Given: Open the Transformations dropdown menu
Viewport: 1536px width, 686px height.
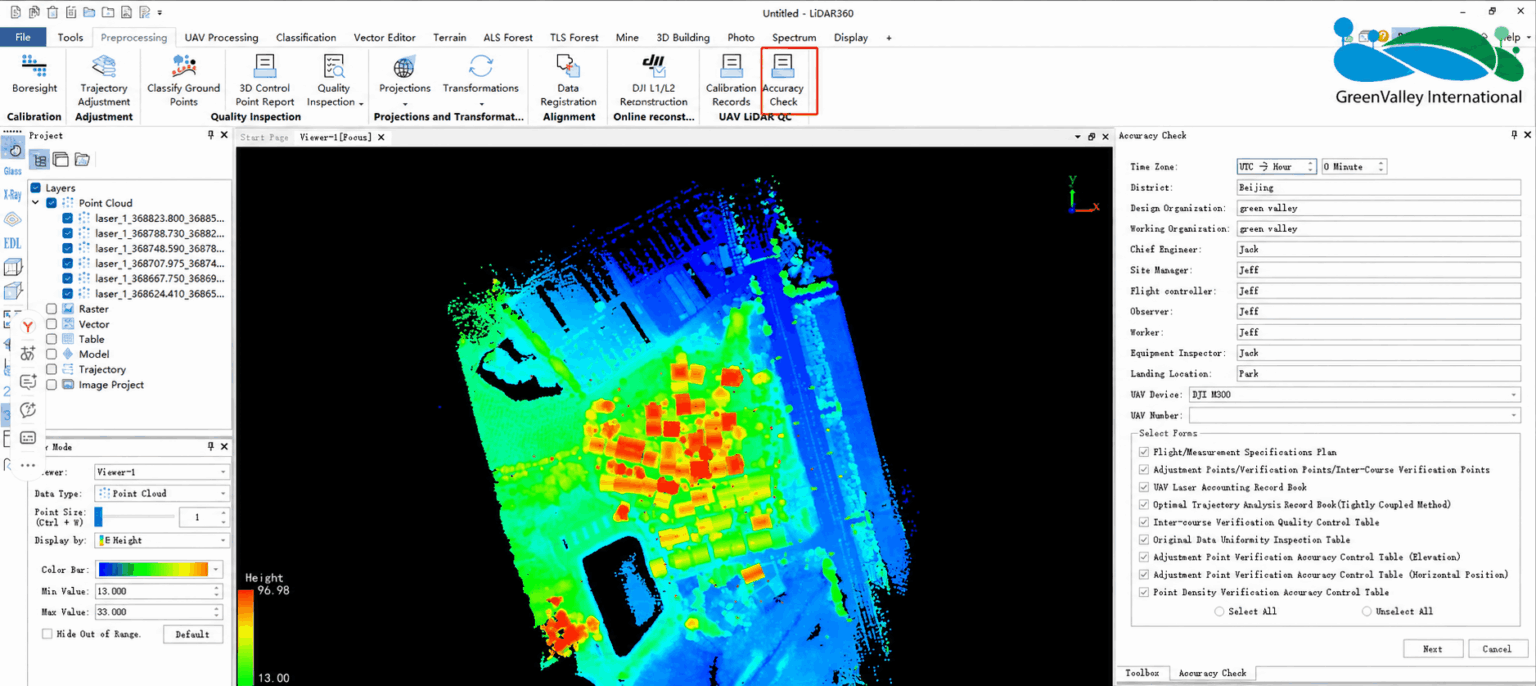Looking at the screenshot, I should (x=480, y=103).
